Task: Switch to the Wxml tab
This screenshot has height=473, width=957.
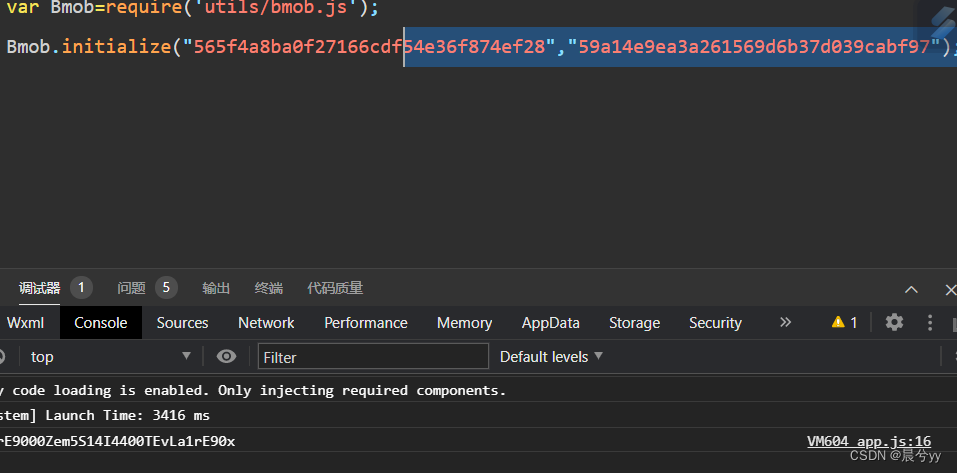Action: tap(26, 322)
